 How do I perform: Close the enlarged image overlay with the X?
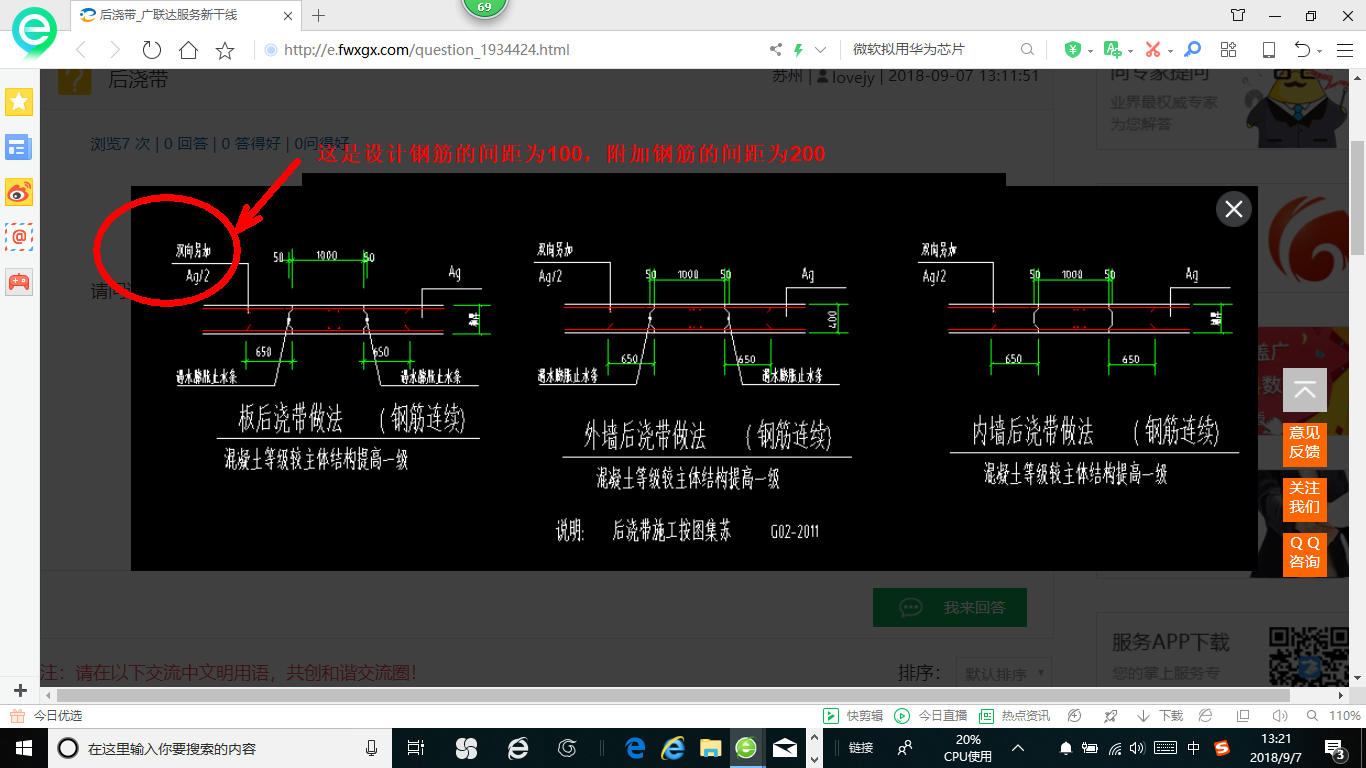(x=1234, y=208)
